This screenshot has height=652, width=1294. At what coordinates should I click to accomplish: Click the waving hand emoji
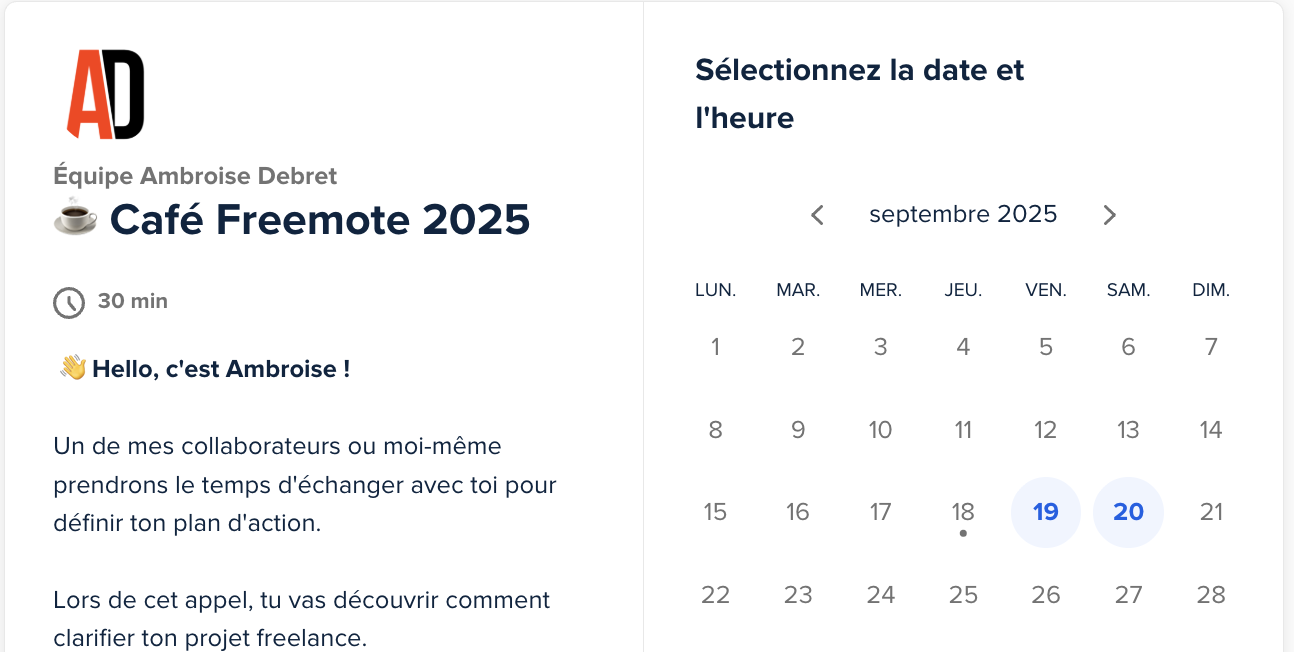tap(72, 369)
